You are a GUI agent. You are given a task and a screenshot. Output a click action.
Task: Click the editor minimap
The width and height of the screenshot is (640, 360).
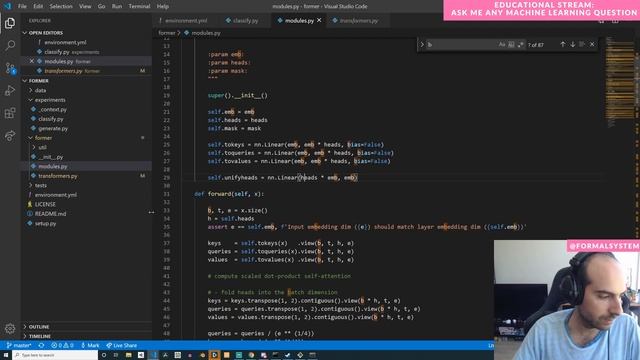(619, 82)
